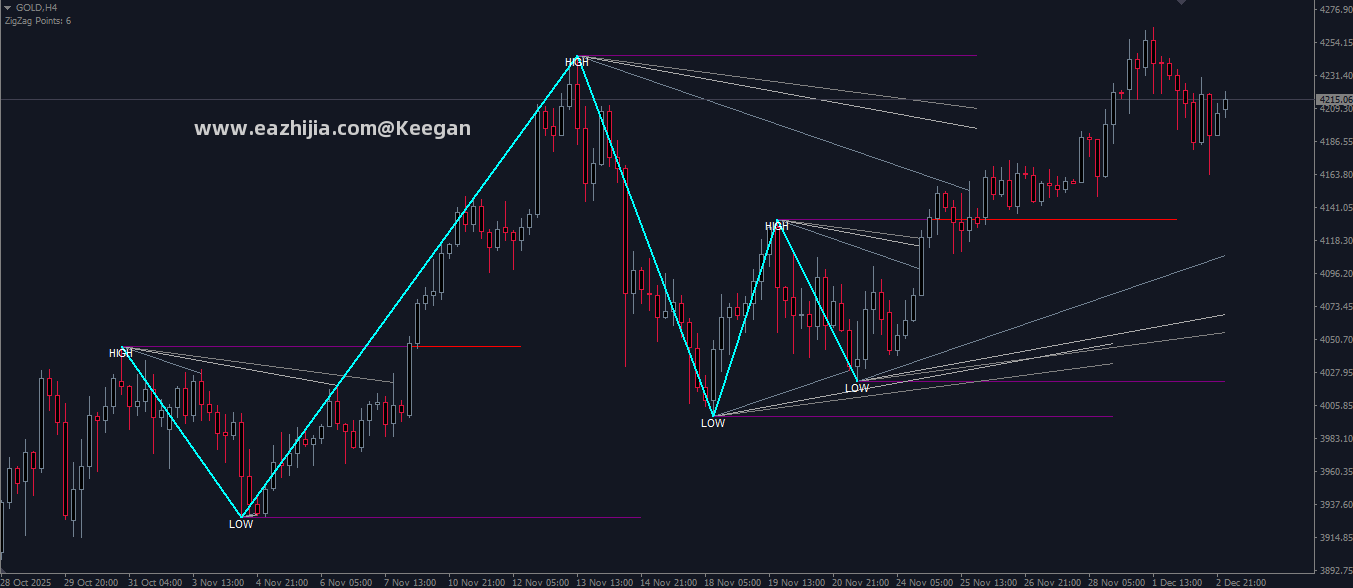The width and height of the screenshot is (1353, 588).
Task: Select the HIGH label at the 13 Nov peak
Action: point(577,62)
